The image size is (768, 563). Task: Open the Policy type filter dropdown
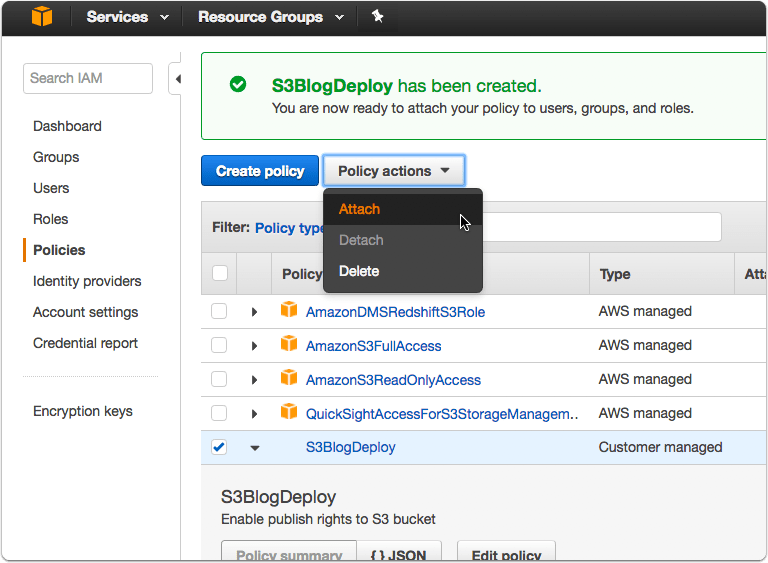tap(289, 228)
